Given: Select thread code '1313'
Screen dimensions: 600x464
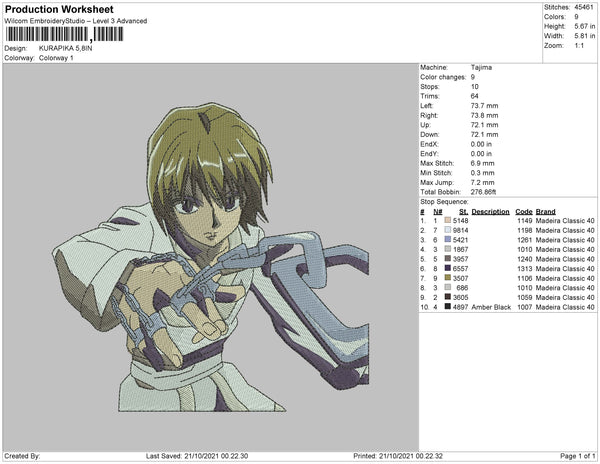Looking at the screenshot, I should click(525, 269).
